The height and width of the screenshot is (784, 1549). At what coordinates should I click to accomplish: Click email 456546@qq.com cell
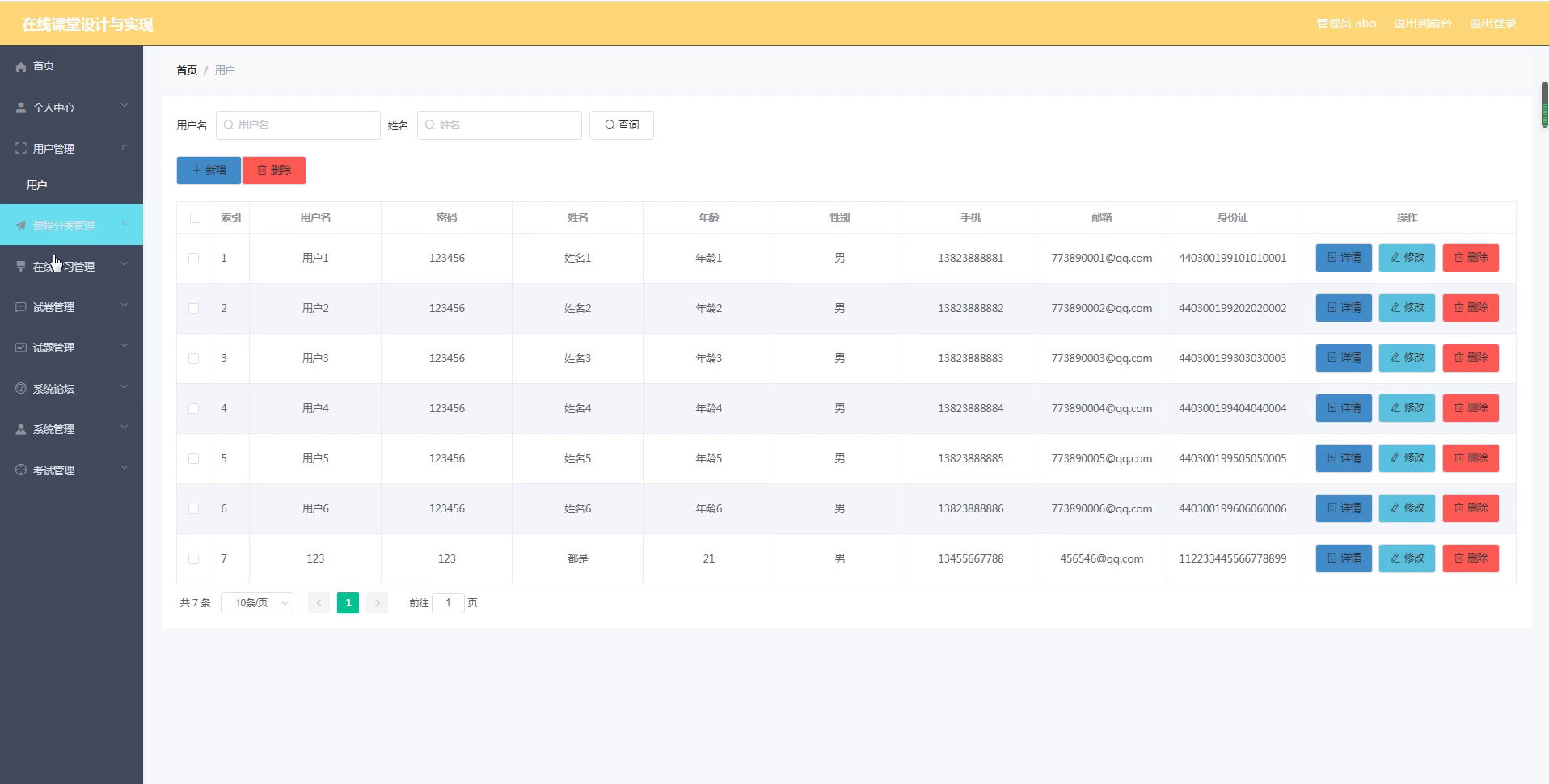coord(1101,558)
